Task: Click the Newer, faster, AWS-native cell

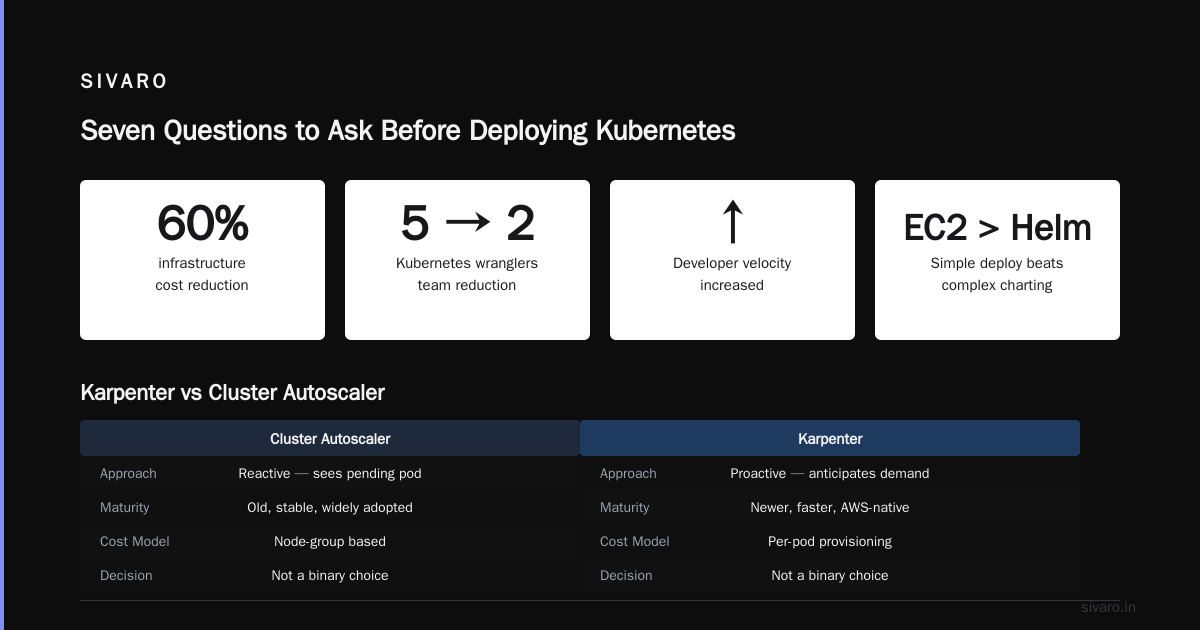Action: tap(830, 507)
